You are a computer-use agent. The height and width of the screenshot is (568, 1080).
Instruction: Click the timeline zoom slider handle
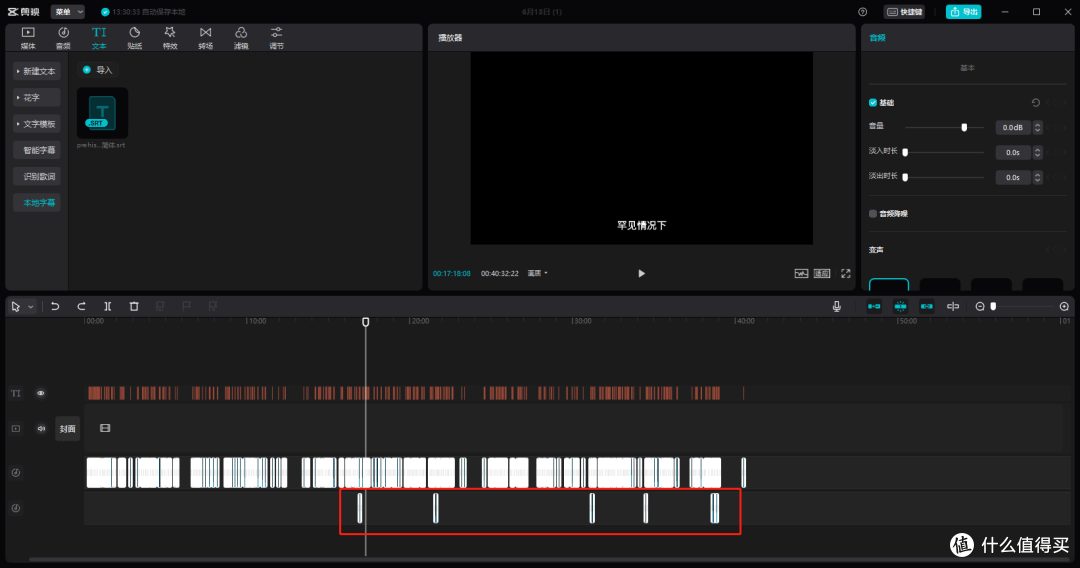pos(993,306)
